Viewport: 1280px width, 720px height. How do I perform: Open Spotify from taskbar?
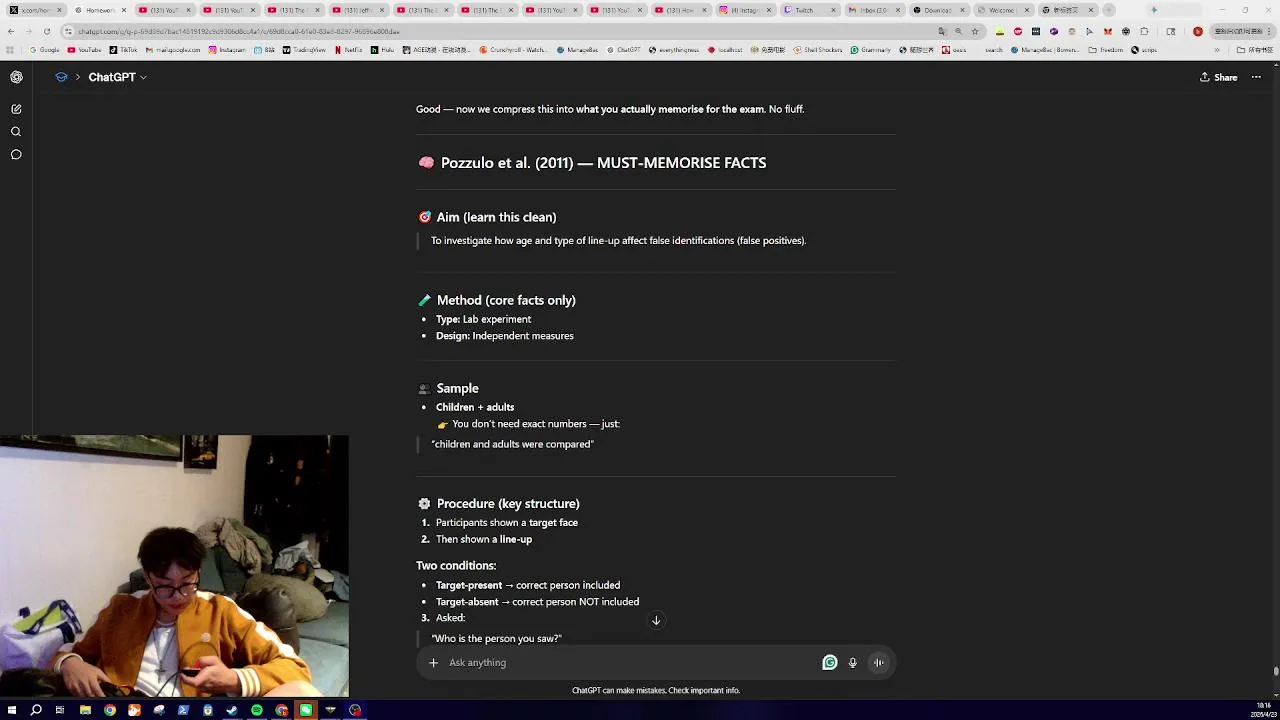(257, 710)
